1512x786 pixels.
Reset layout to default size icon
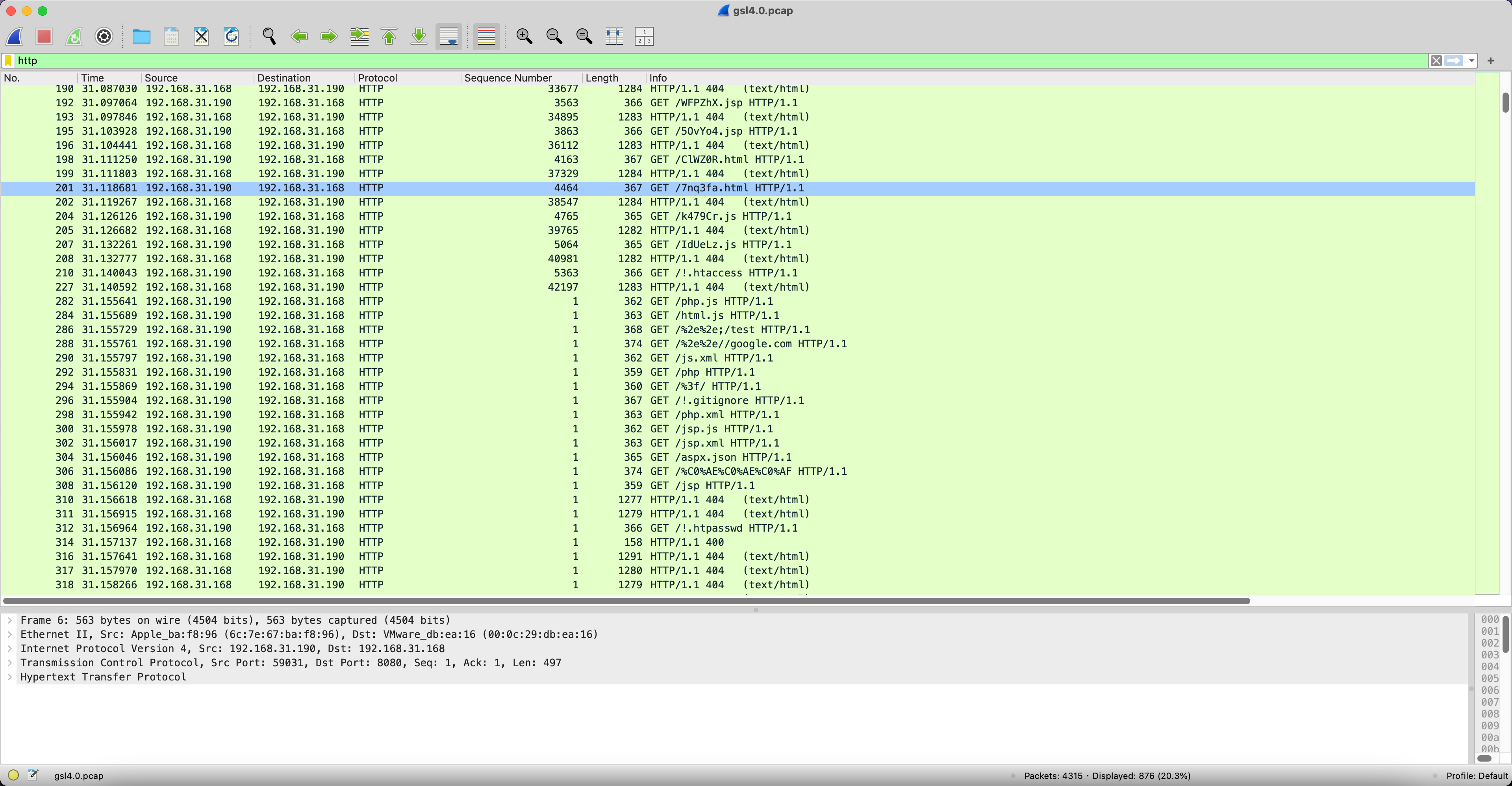pos(644,36)
